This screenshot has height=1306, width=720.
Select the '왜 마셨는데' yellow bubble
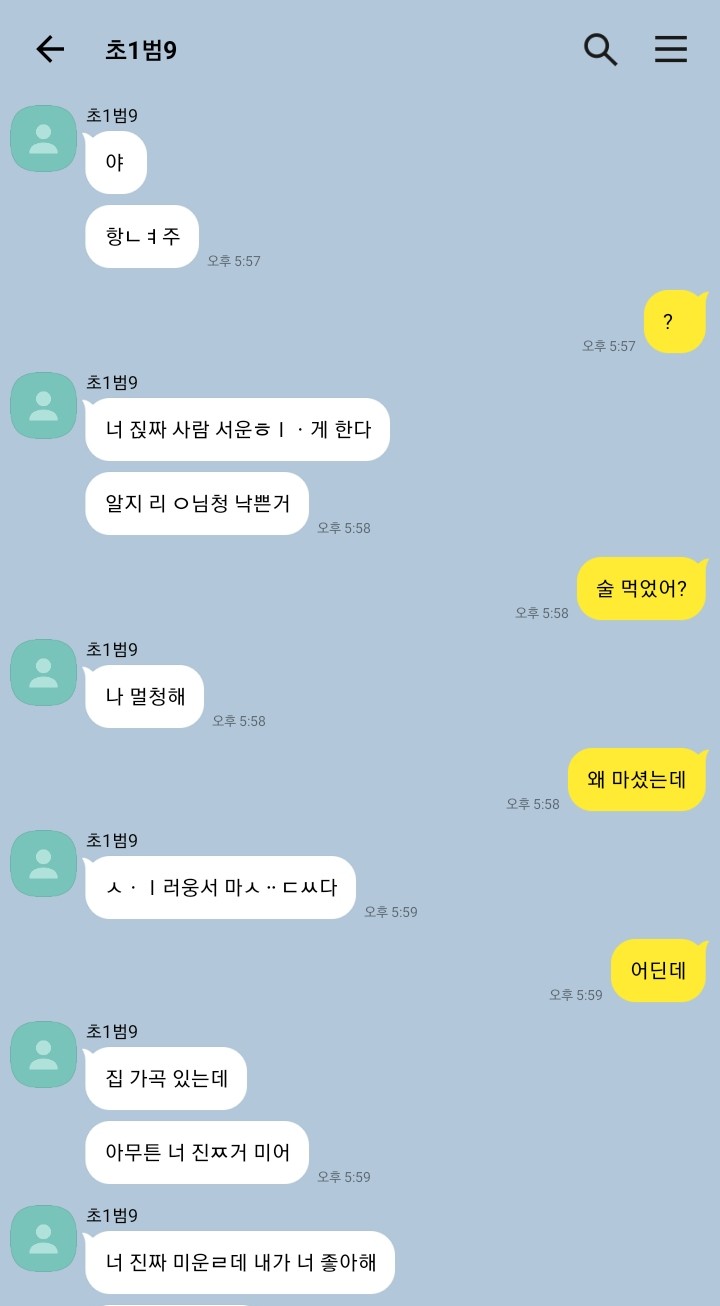pos(637,779)
